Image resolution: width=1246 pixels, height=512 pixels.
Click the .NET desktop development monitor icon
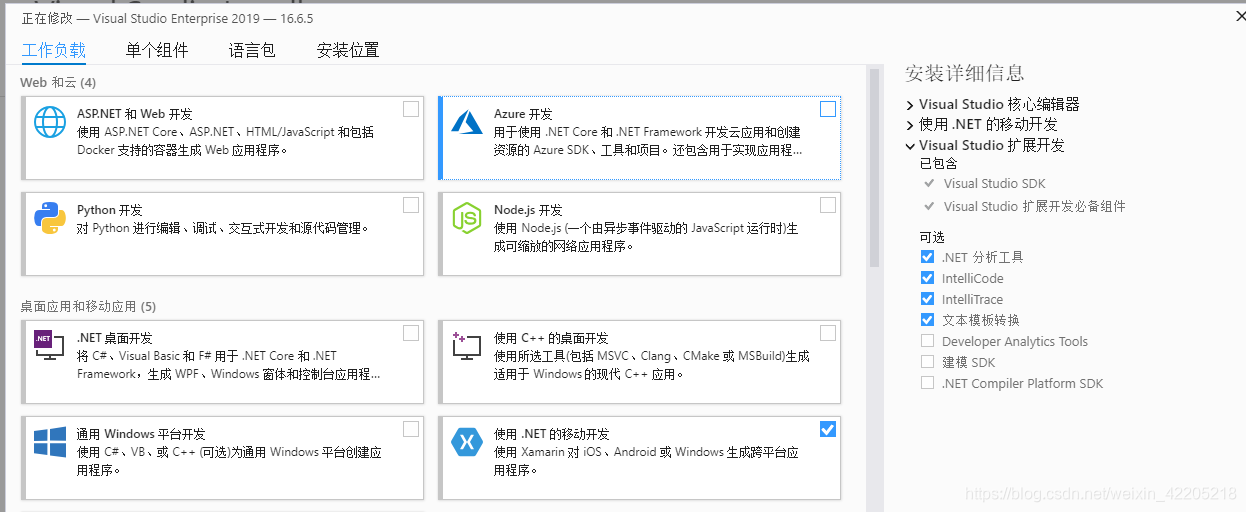click(x=50, y=345)
